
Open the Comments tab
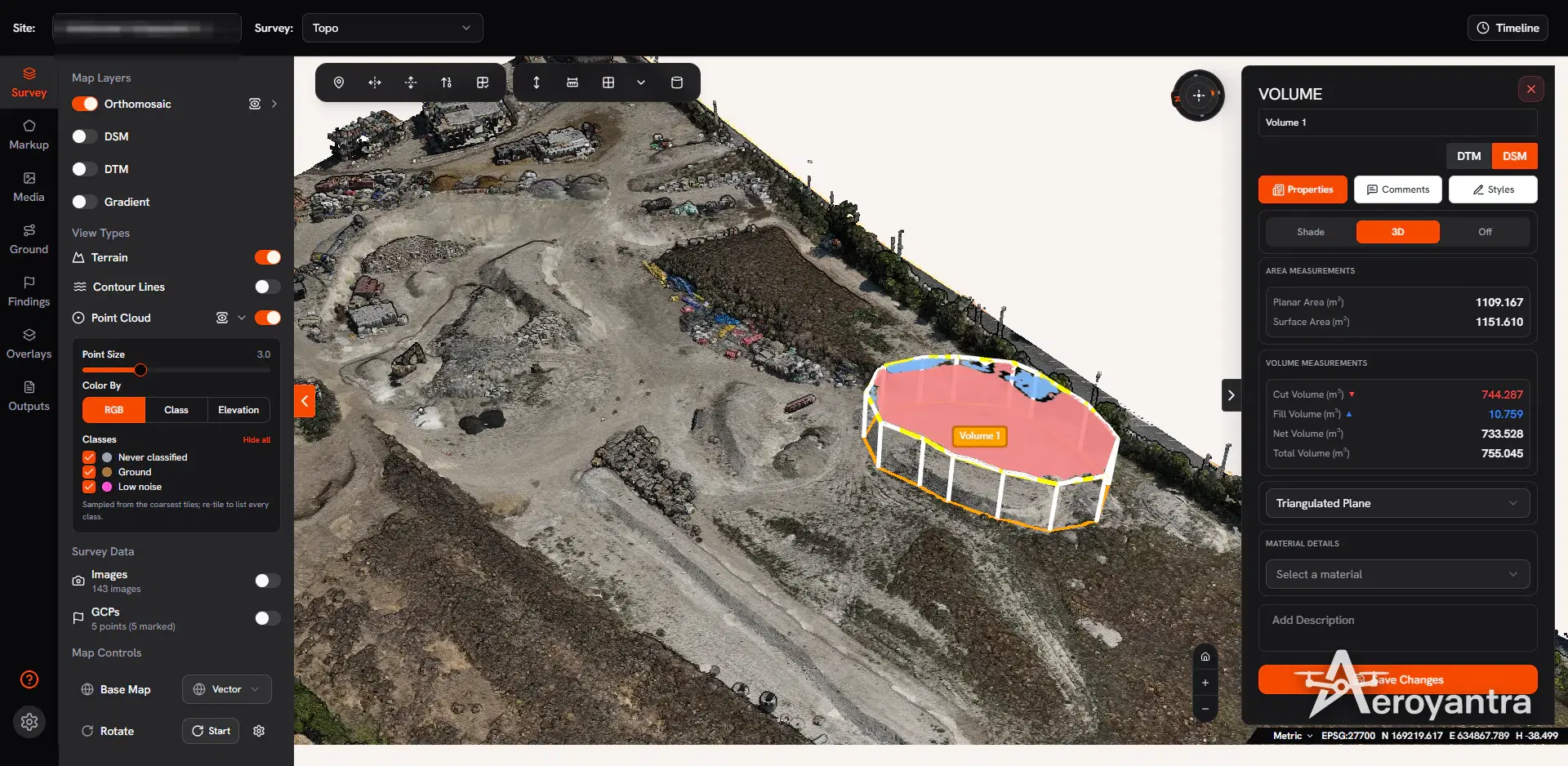1398,189
